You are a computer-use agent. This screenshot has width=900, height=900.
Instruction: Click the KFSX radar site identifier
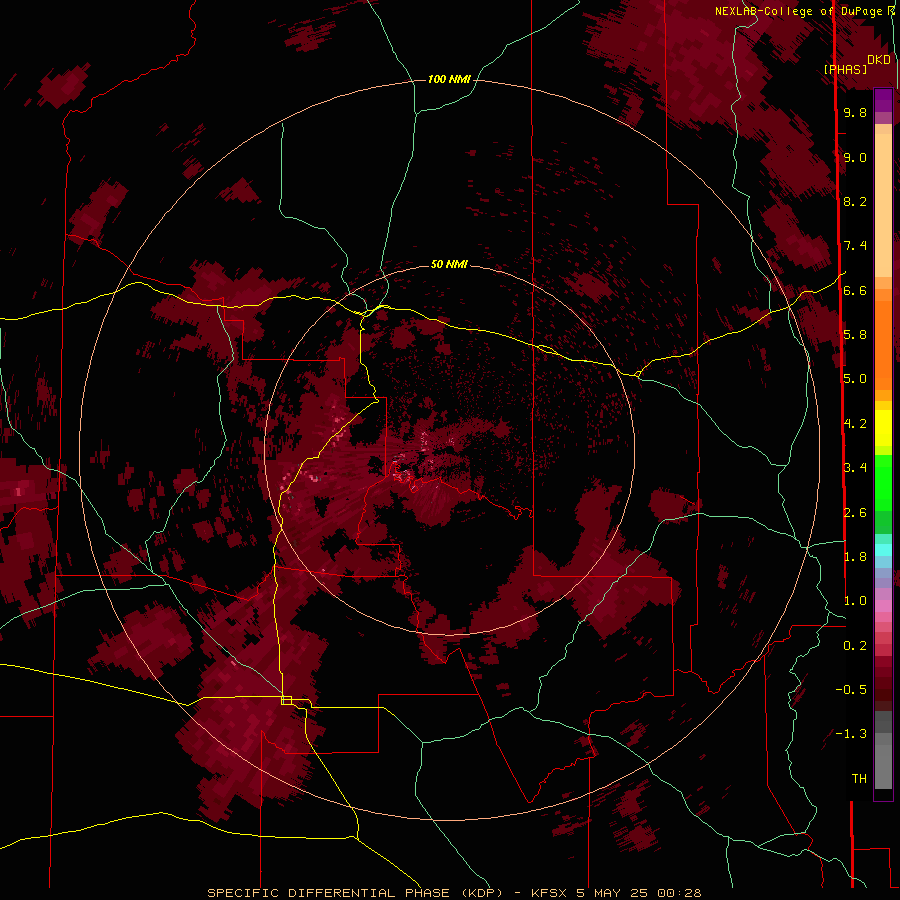(x=549, y=893)
